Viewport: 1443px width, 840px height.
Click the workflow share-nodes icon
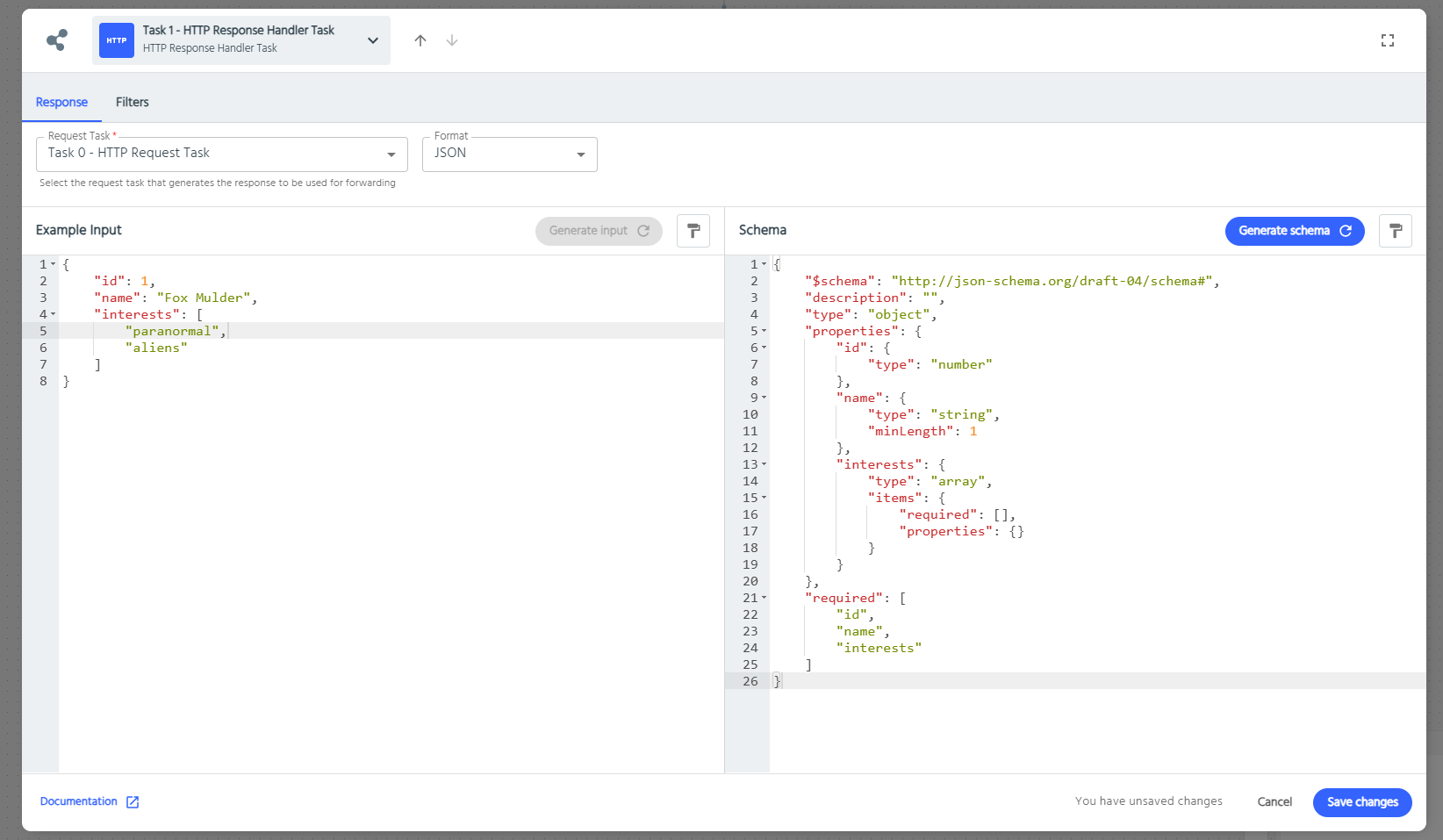tap(57, 40)
